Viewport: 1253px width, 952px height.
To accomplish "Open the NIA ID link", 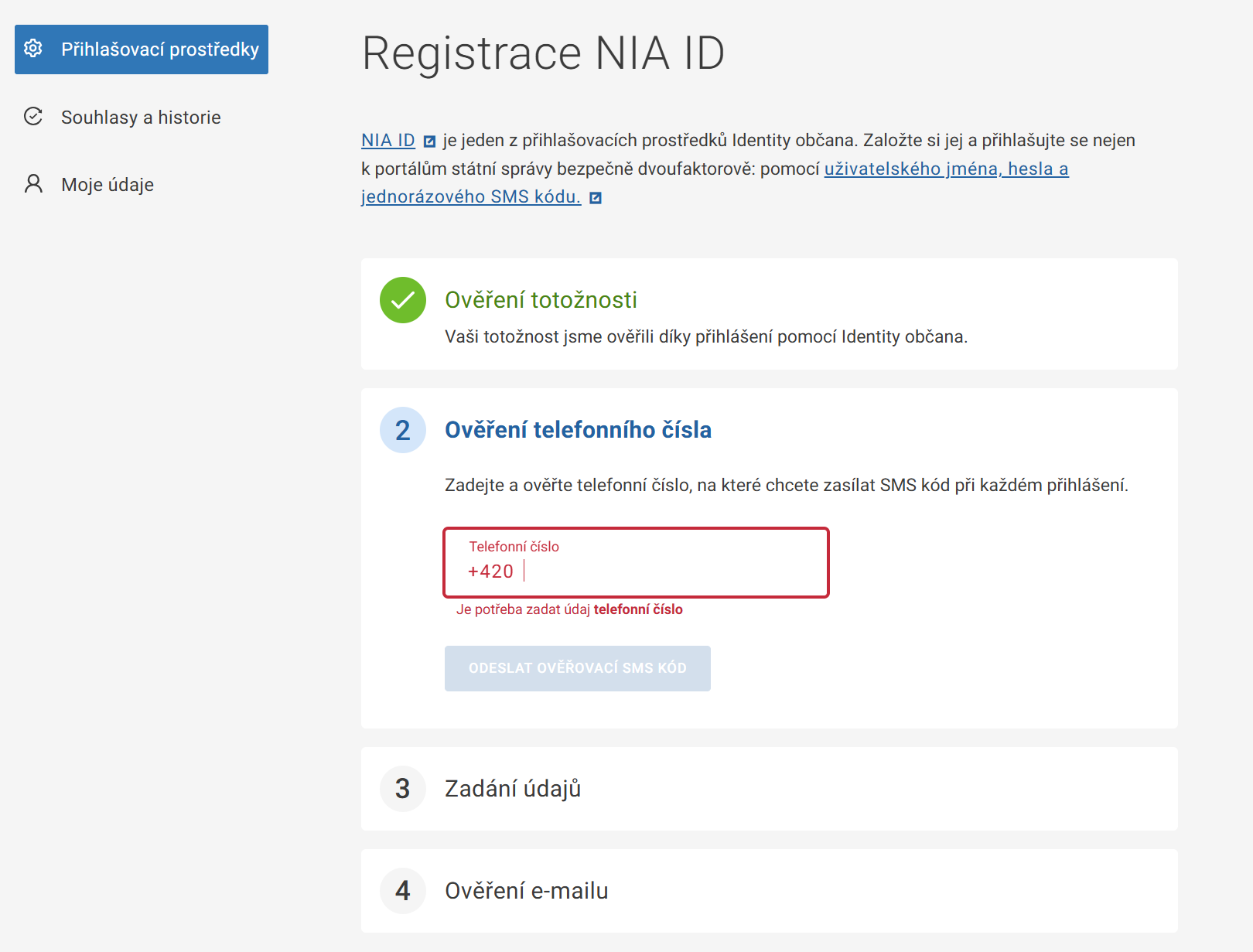I will [x=388, y=141].
